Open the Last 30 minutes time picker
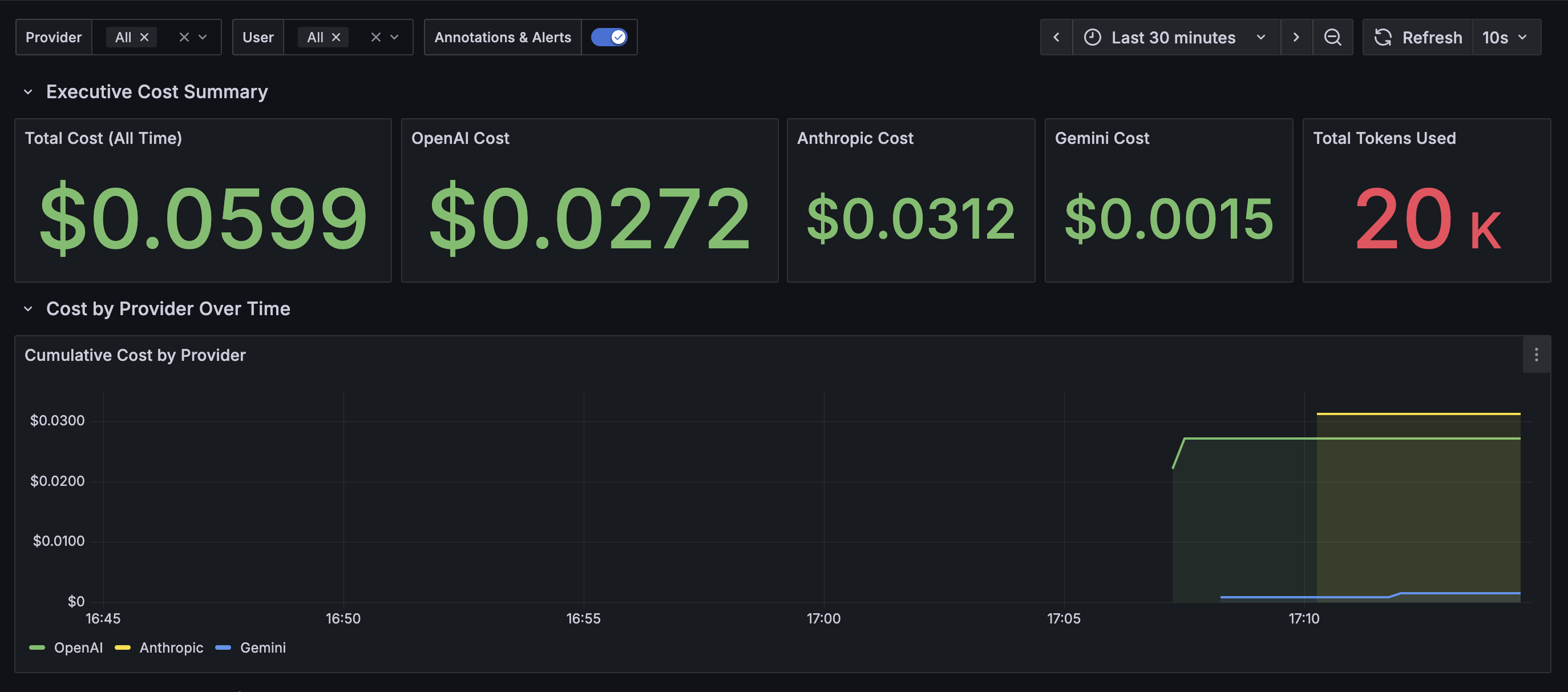Image resolution: width=1568 pixels, height=692 pixels. (1175, 37)
